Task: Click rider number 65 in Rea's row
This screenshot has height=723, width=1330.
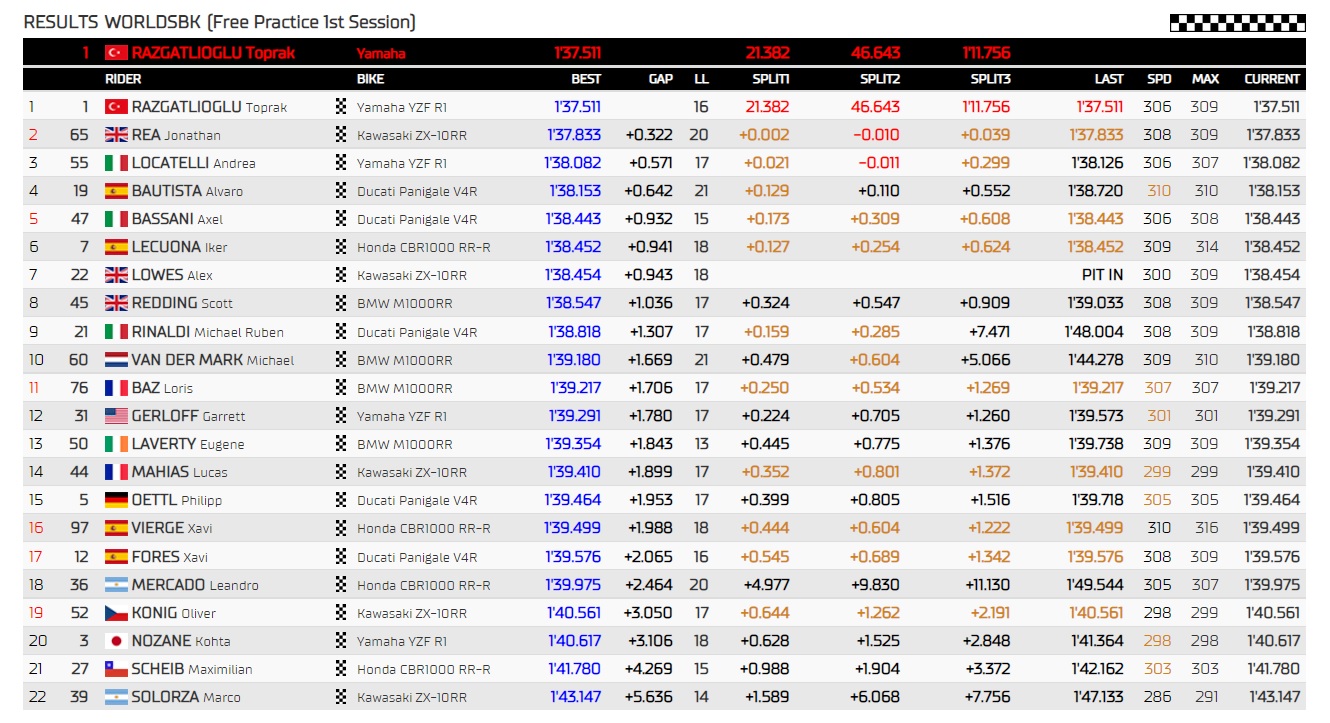Action: point(79,134)
